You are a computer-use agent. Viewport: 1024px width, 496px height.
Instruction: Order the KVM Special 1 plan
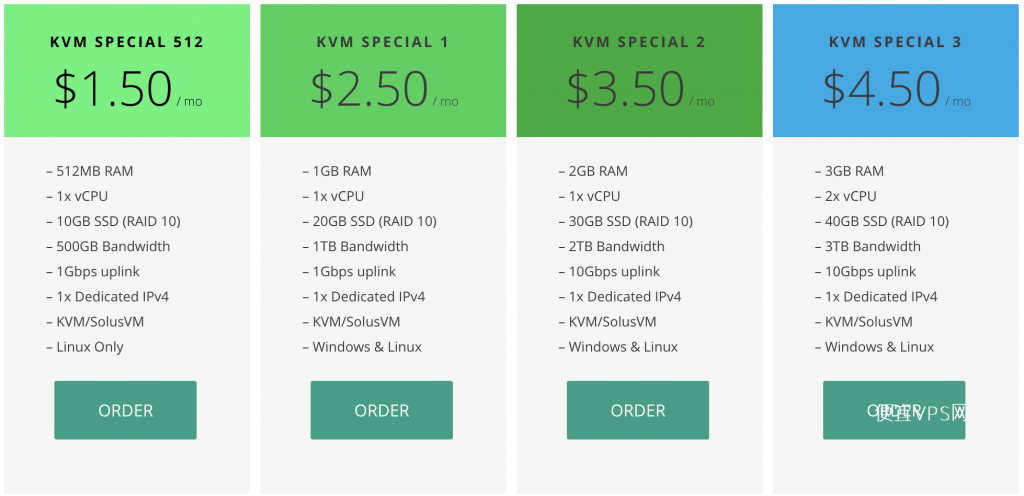(x=381, y=410)
